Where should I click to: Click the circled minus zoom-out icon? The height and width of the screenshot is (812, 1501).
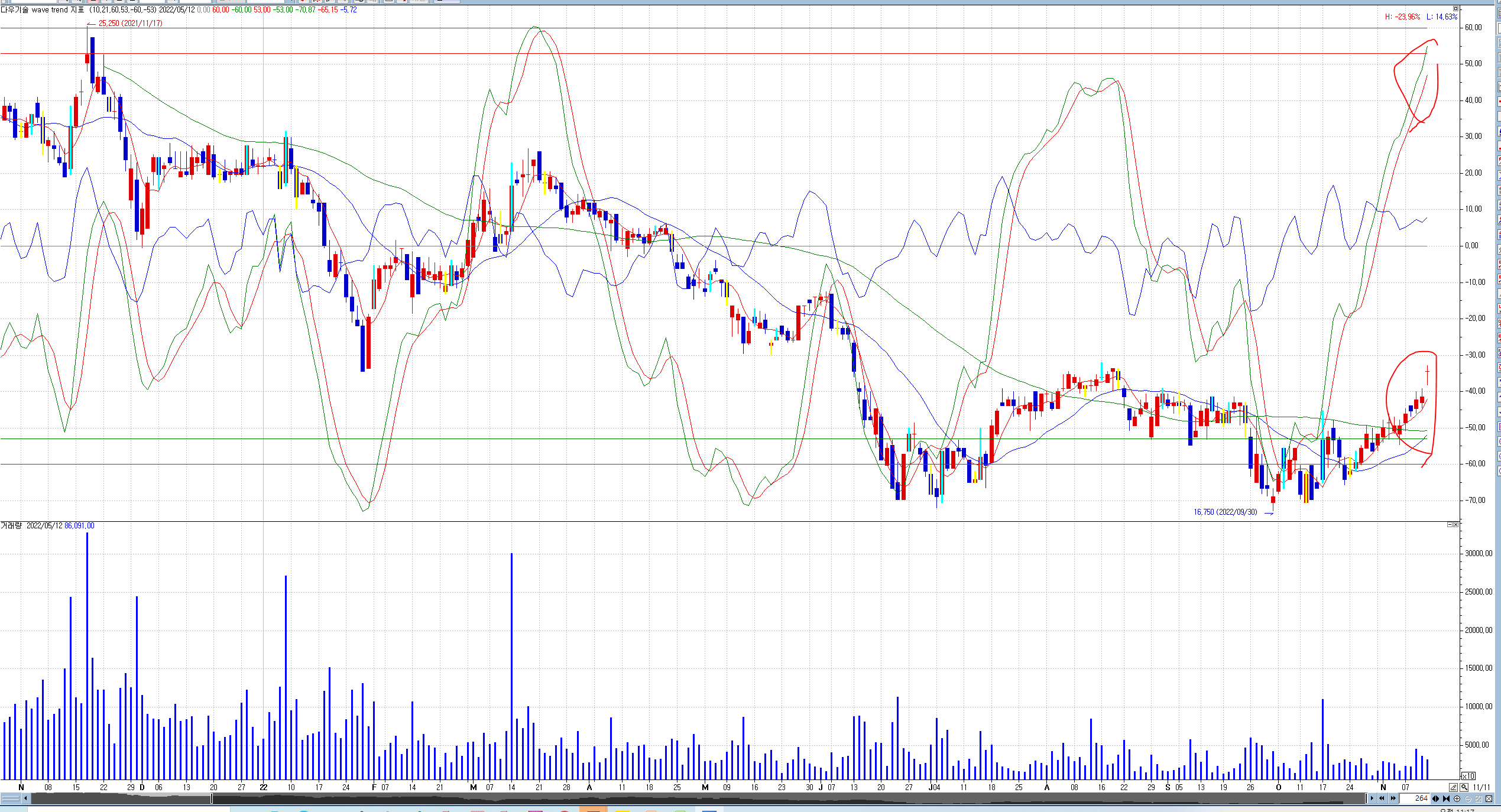1468,798
